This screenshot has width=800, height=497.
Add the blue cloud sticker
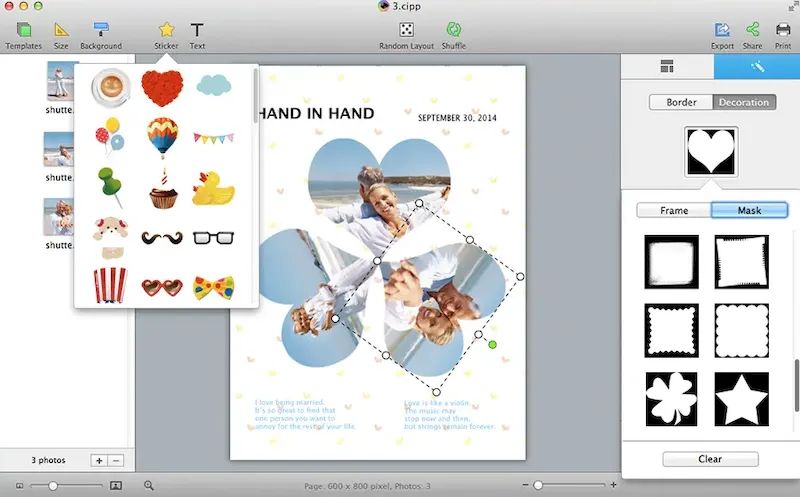pyautogui.click(x=214, y=85)
